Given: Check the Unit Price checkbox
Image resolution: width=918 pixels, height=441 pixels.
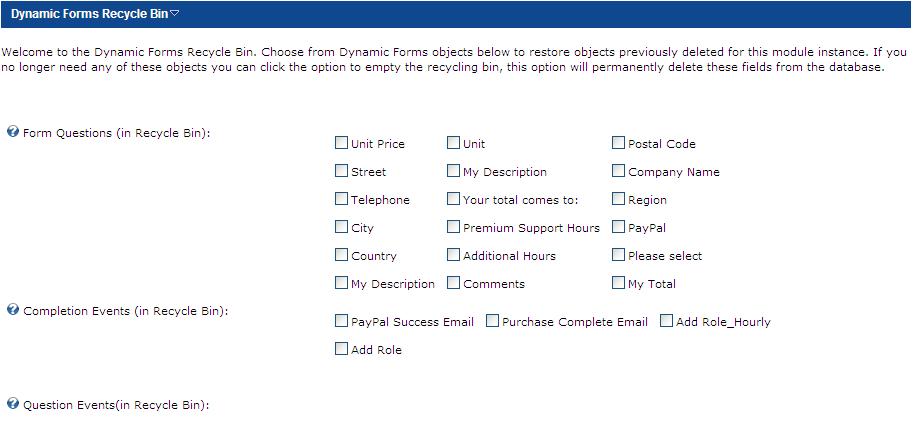Looking at the screenshot, I should coord(341,142).
